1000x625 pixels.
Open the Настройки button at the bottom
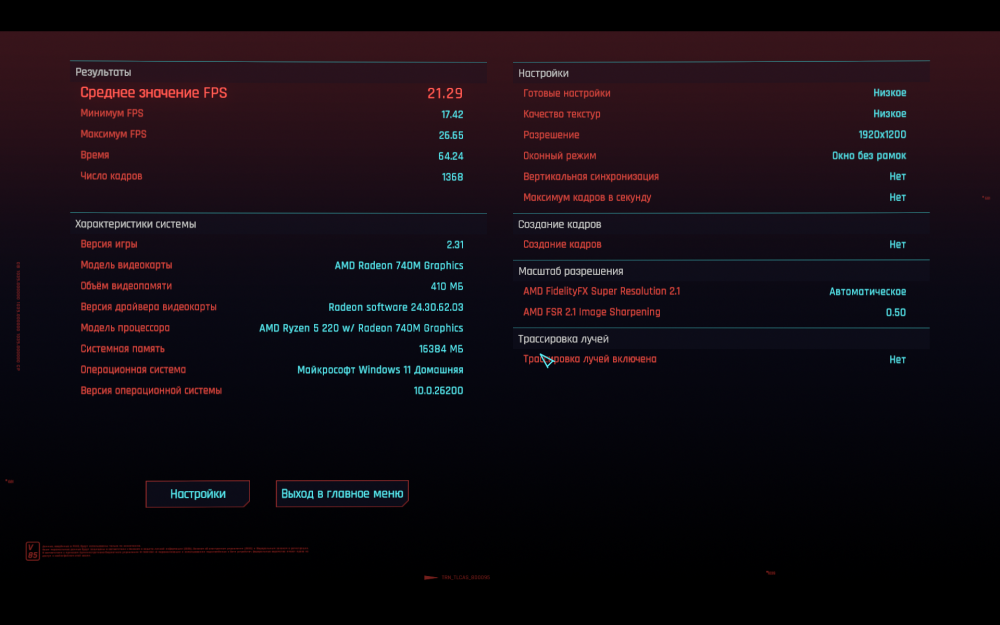tap(198, 494)
